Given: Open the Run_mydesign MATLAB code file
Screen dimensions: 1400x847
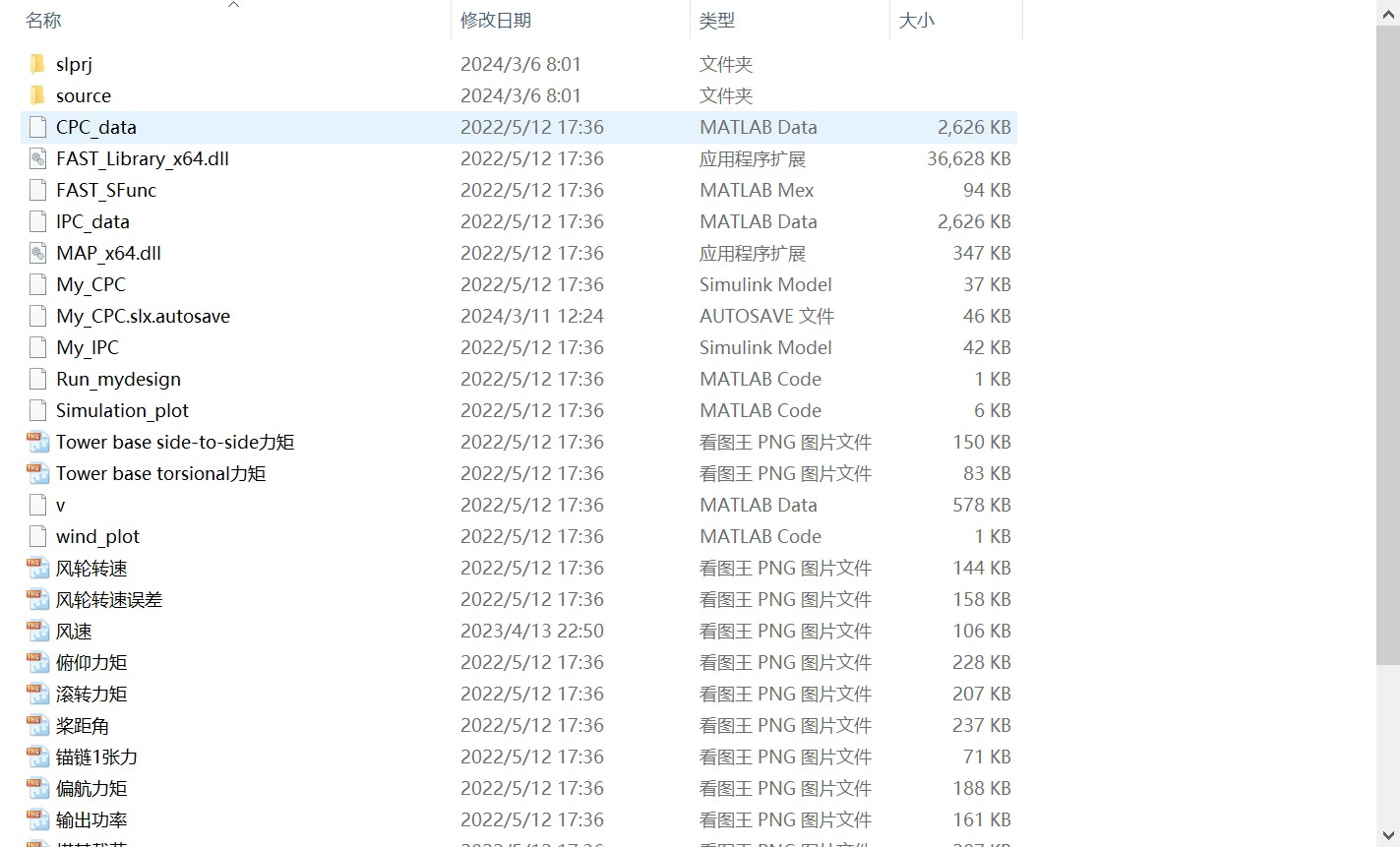Looking at the screenshot, I should (x=117, y=379).
